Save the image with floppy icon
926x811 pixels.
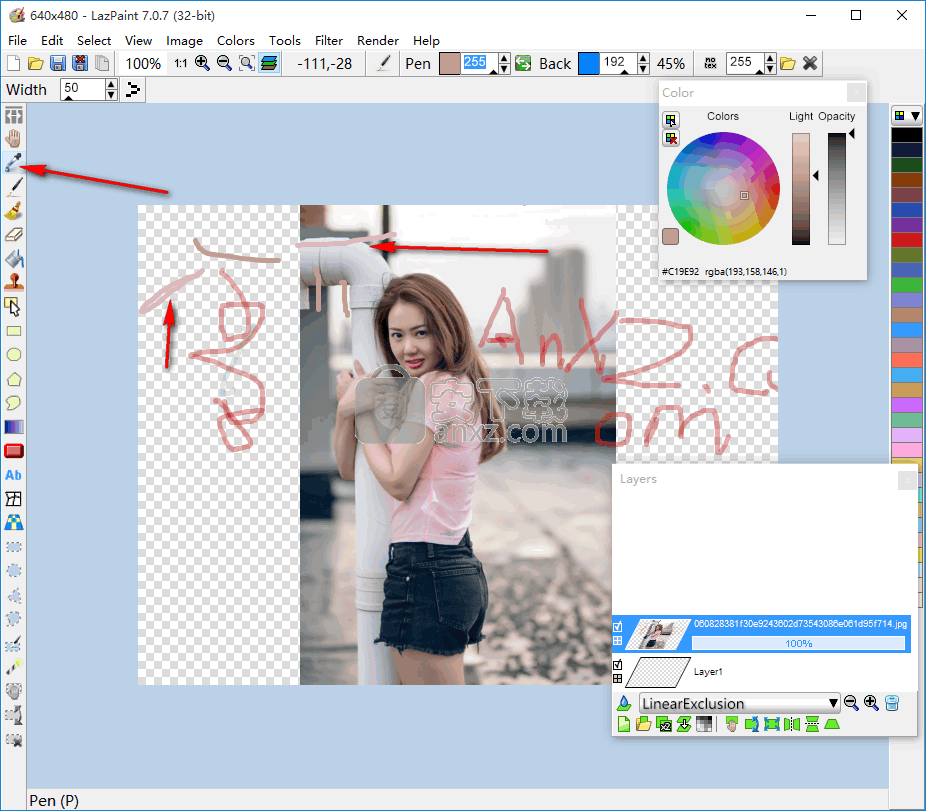58,63
